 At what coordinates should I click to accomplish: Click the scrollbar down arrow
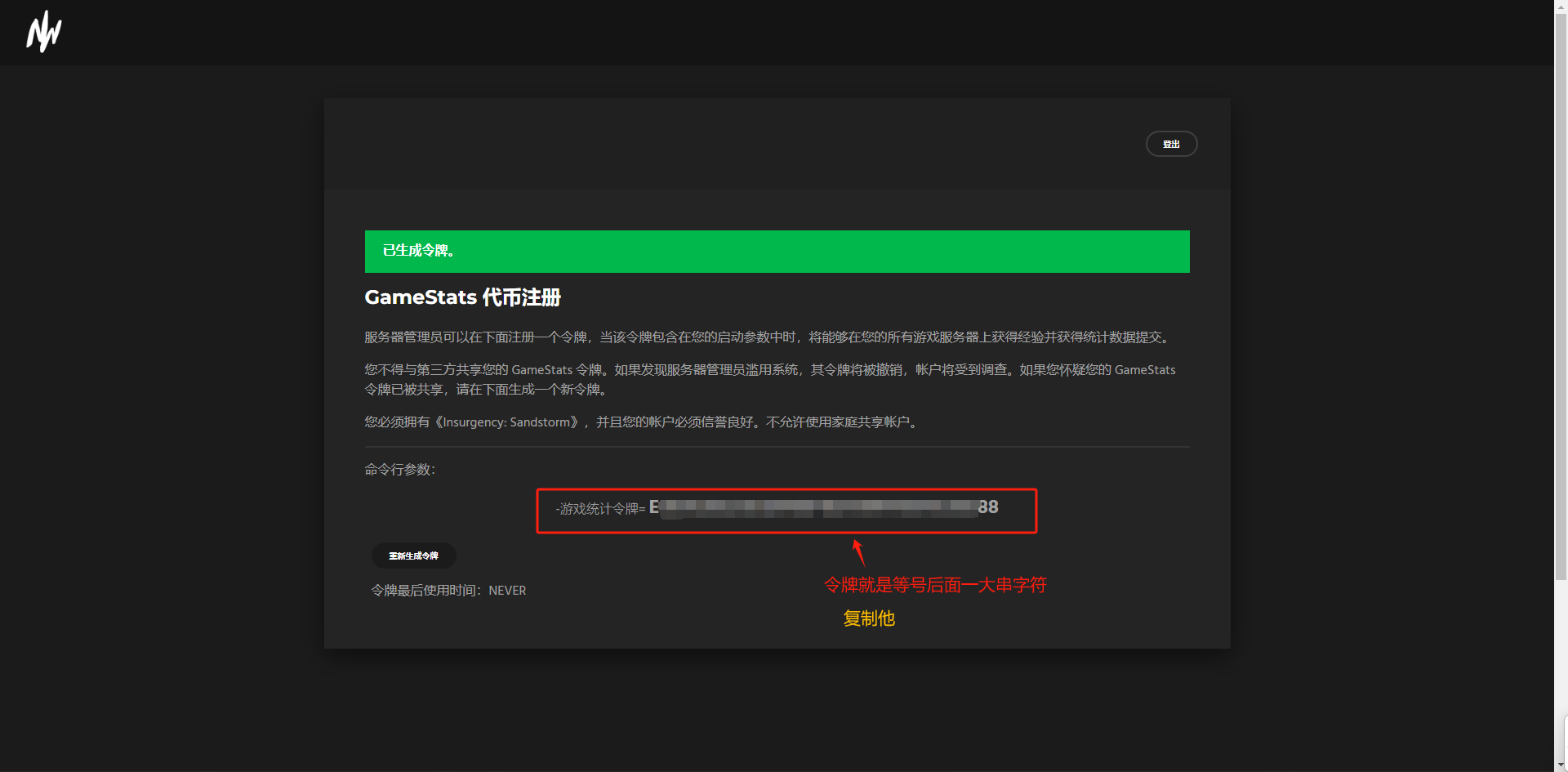click(1561, 765)
